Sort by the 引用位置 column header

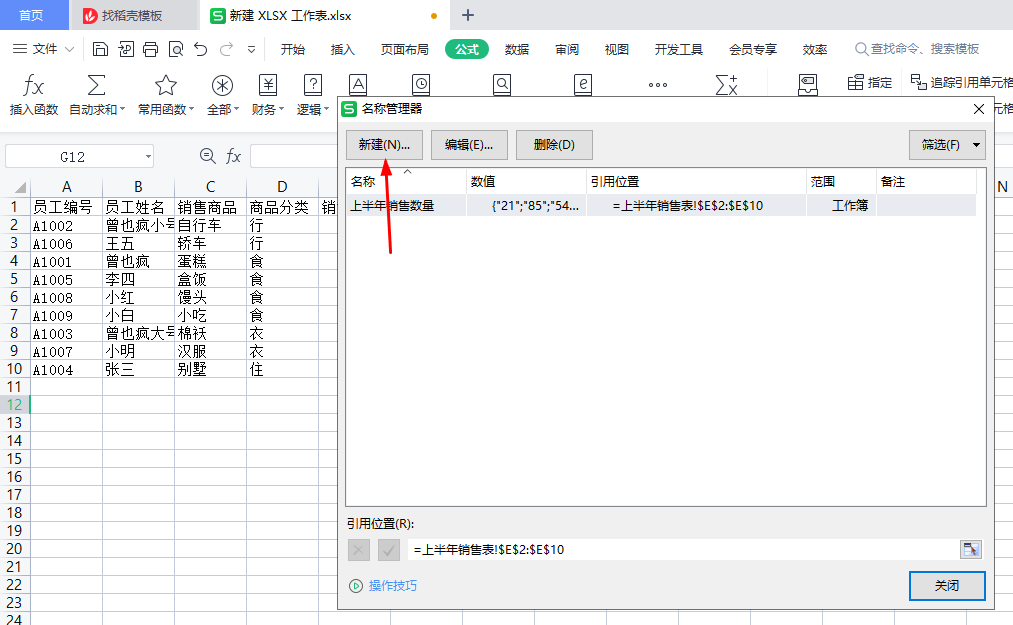tap(696, 182)
